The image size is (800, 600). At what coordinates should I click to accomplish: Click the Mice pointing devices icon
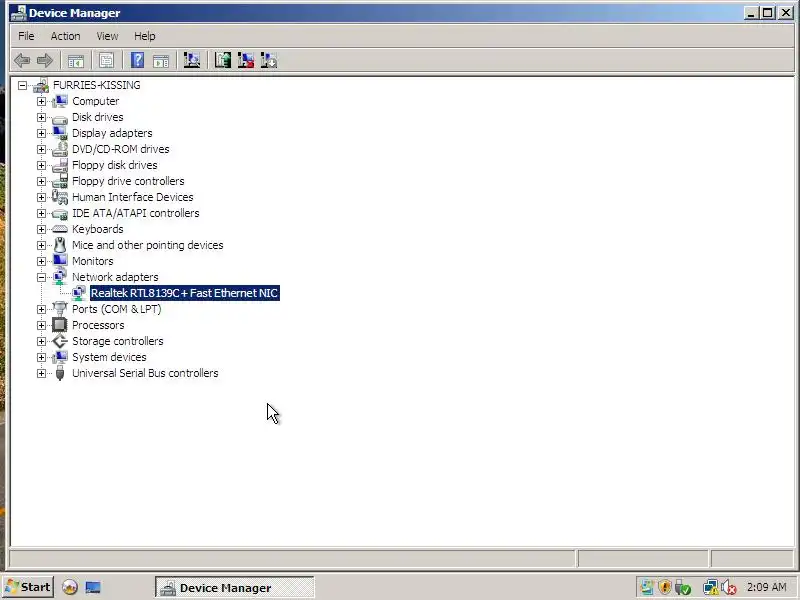pyautogui.click(x=60, y=245)
